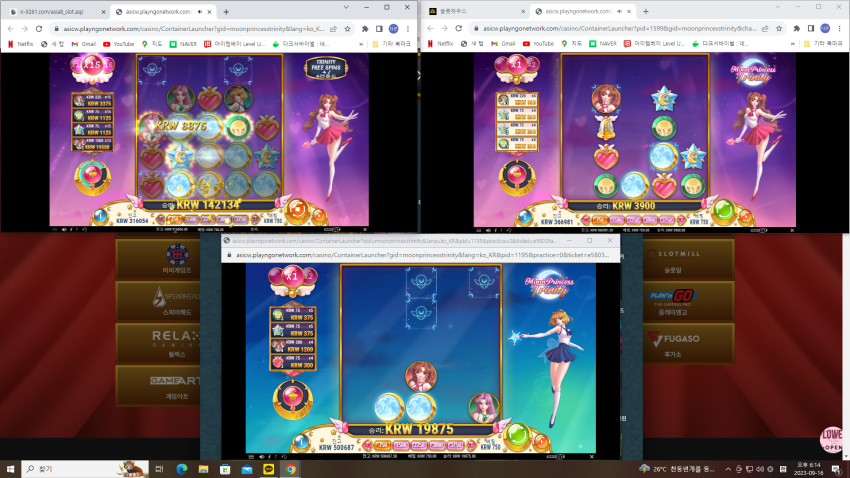Bookmark page with star in top-left window
The height and width of the screenshot is (478, 850).
pos(347,29)
